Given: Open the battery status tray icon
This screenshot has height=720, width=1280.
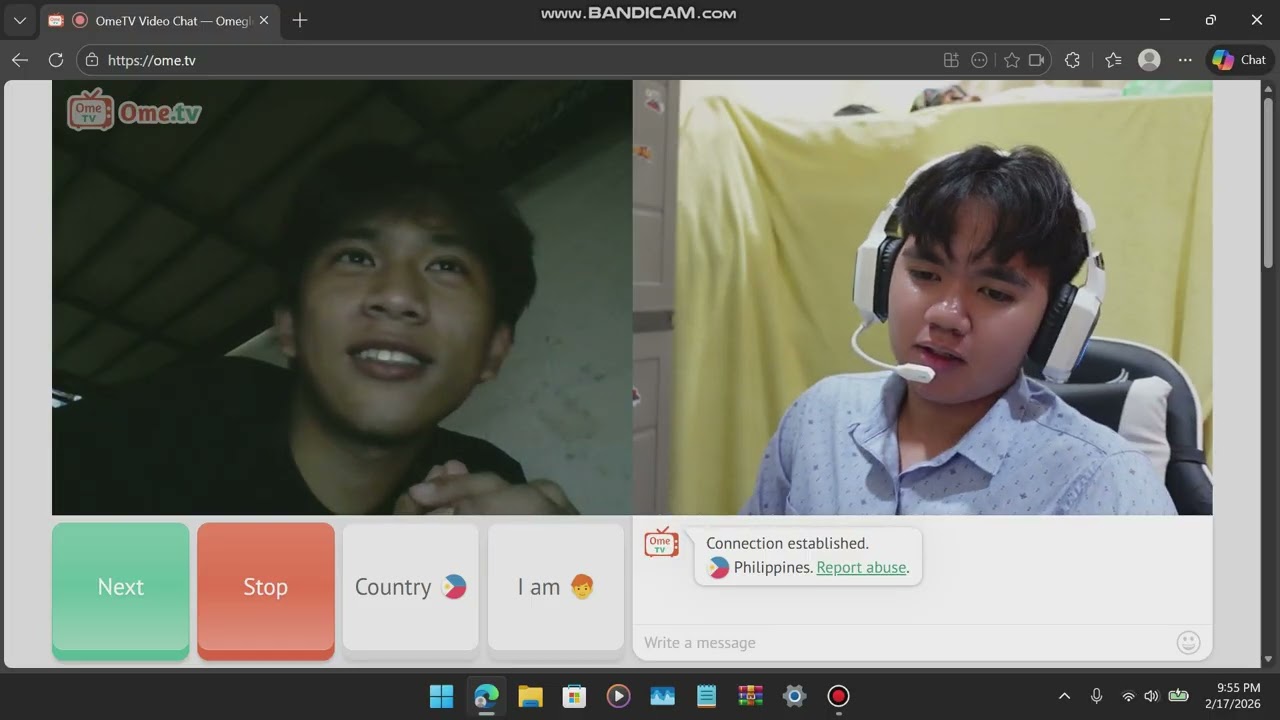Looking at the screenshot, I should (x=1179, y=696).
